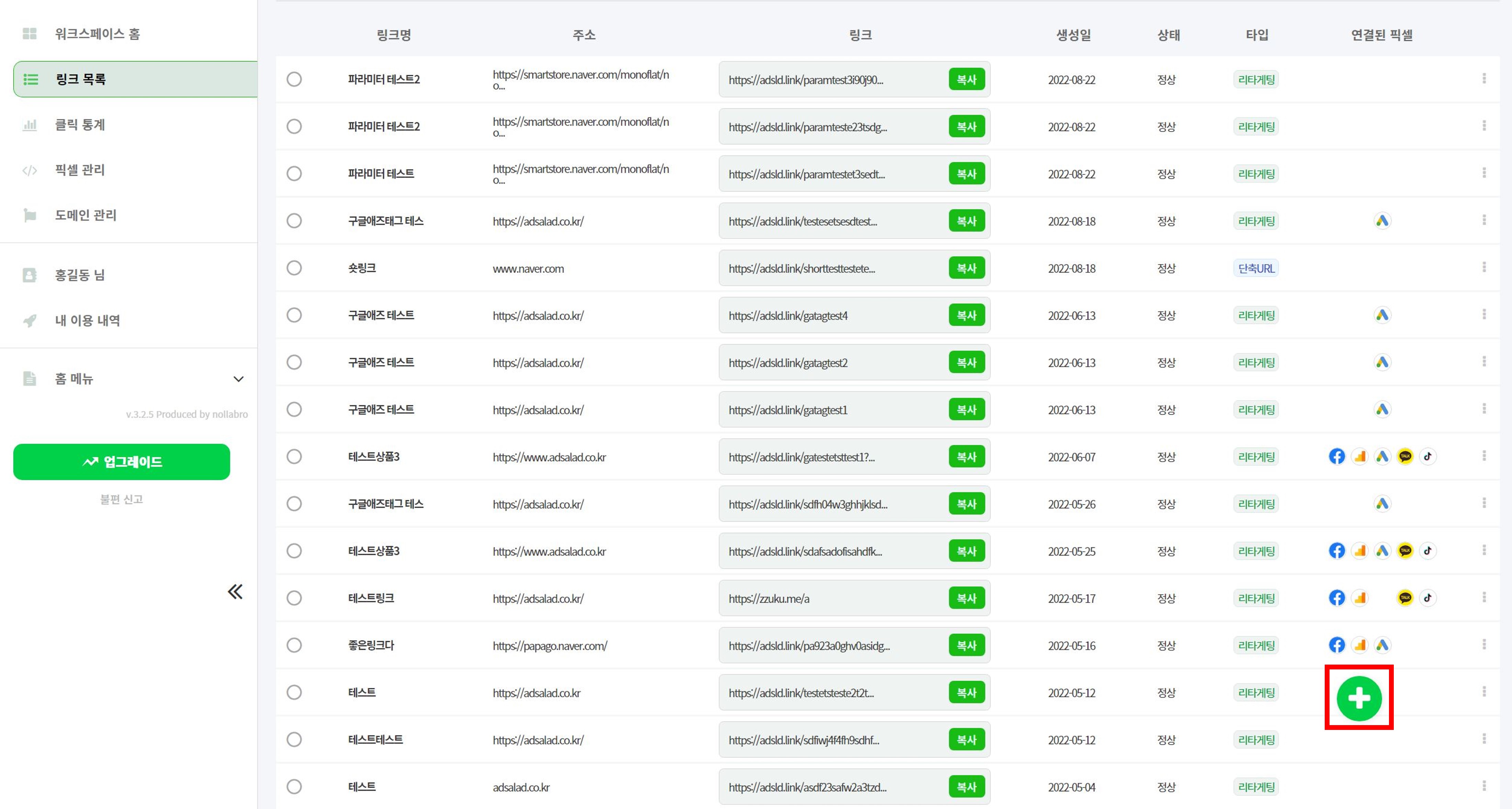The height and width of the screenshot is (809, 1512).
Task: Select radio button for 좋은링크다 row
Action: [x=294, y=645]
